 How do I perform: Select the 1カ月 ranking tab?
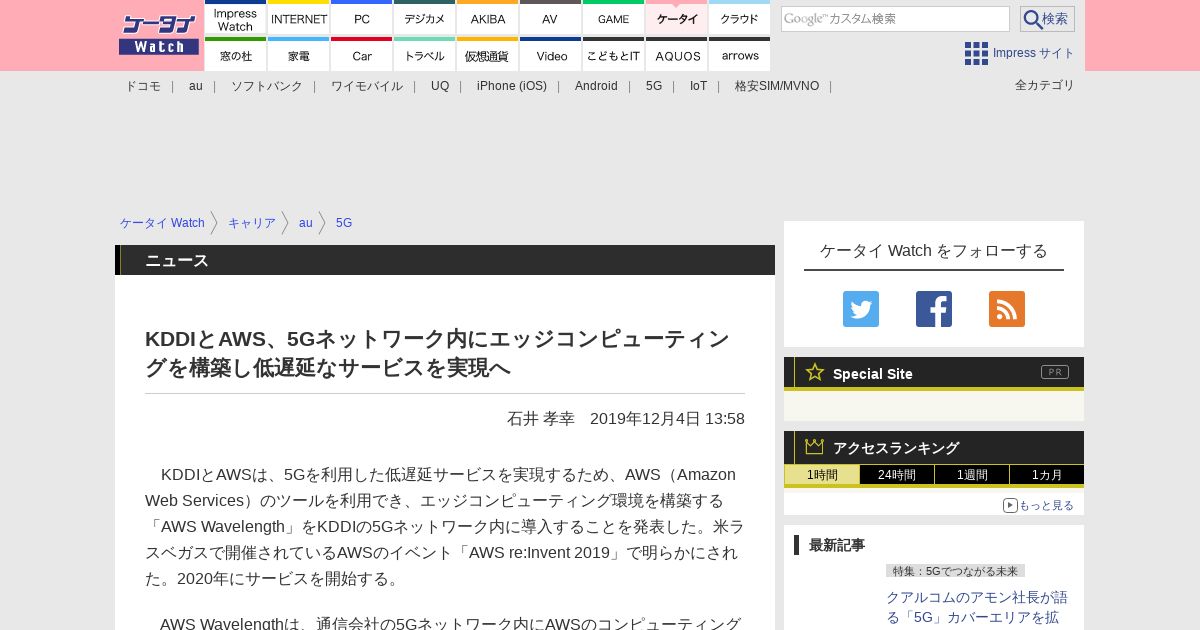(x=1047, y=475)
